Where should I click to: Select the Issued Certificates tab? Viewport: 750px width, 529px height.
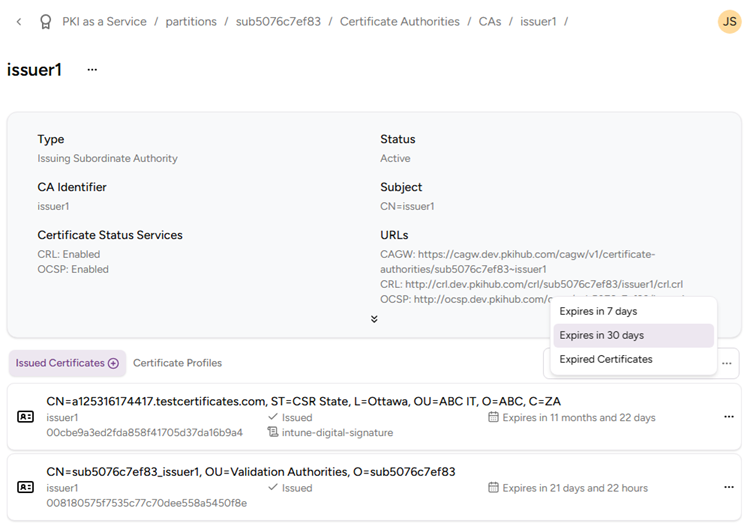pyautogui.click(x=60, y=363)
